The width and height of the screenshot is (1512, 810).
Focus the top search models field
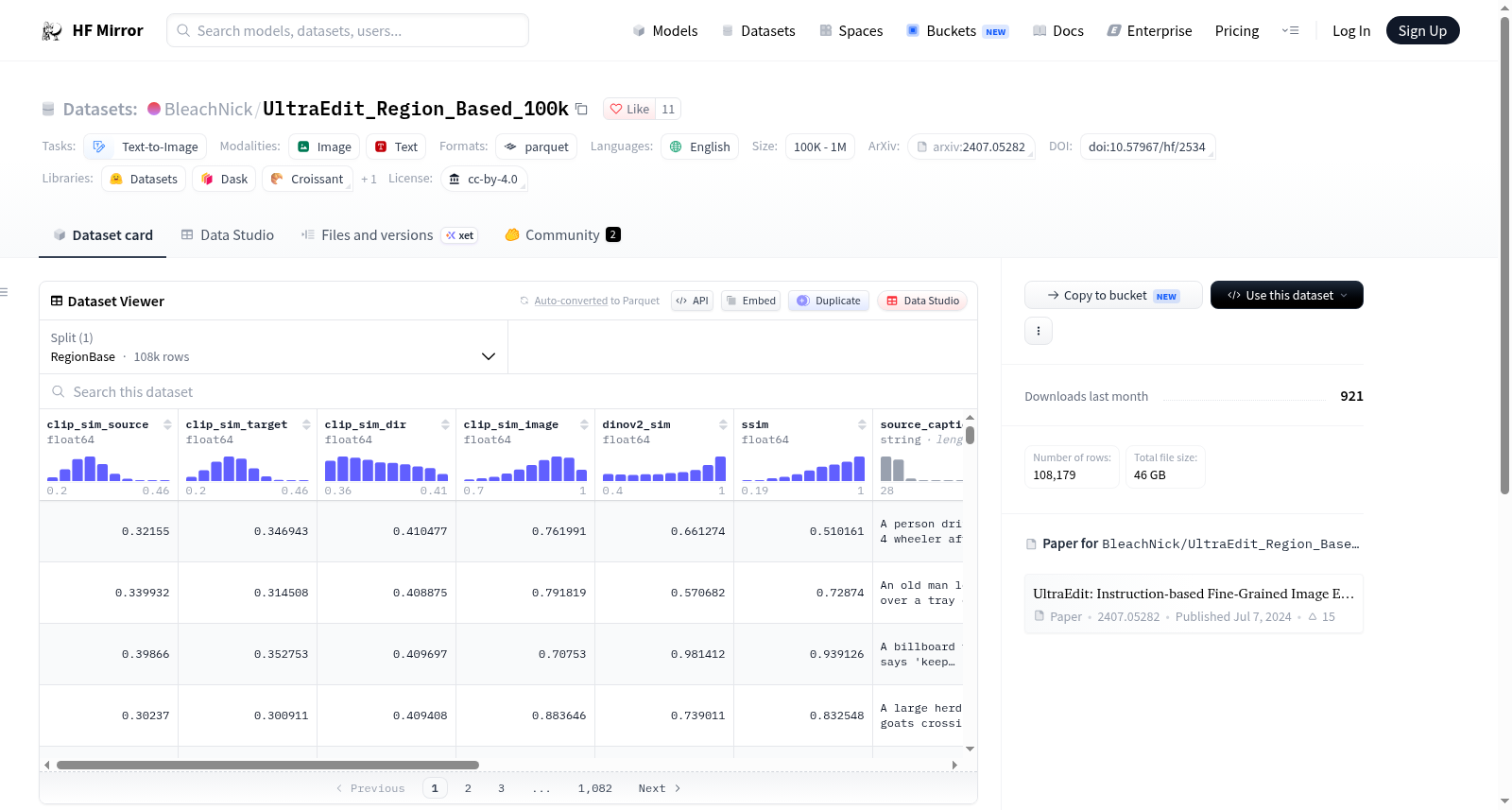348,31
